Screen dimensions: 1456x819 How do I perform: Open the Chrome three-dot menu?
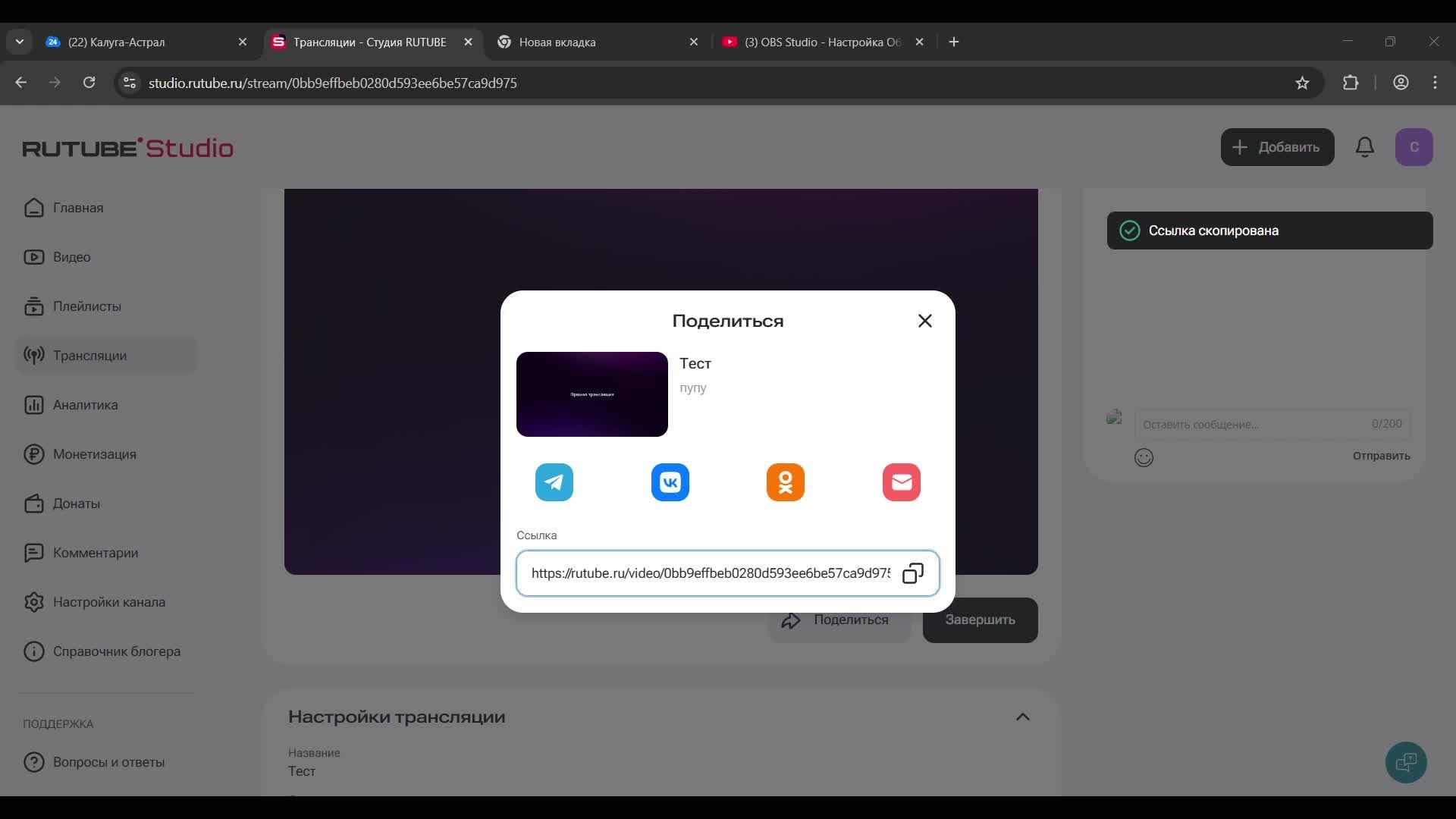click(1435, 83)
